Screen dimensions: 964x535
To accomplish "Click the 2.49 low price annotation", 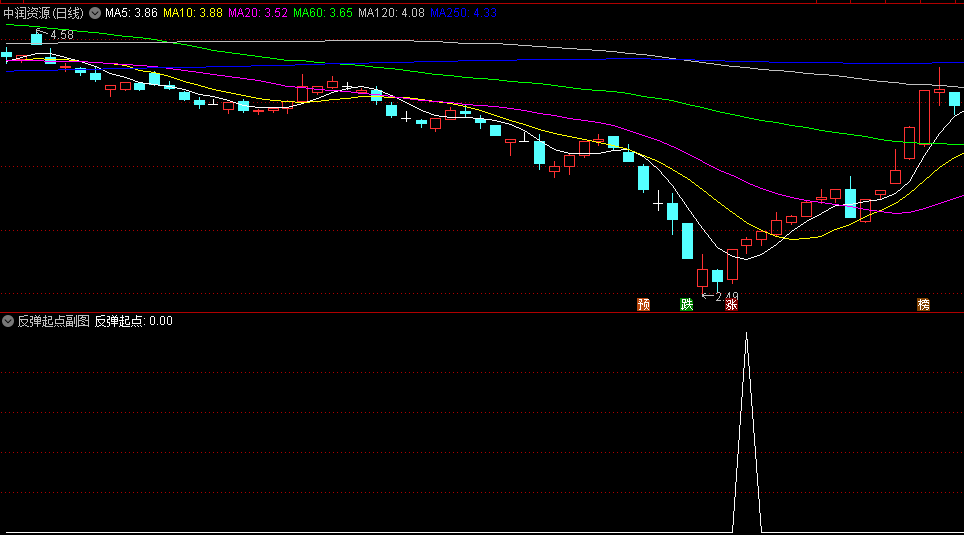I will pos(727,297).
